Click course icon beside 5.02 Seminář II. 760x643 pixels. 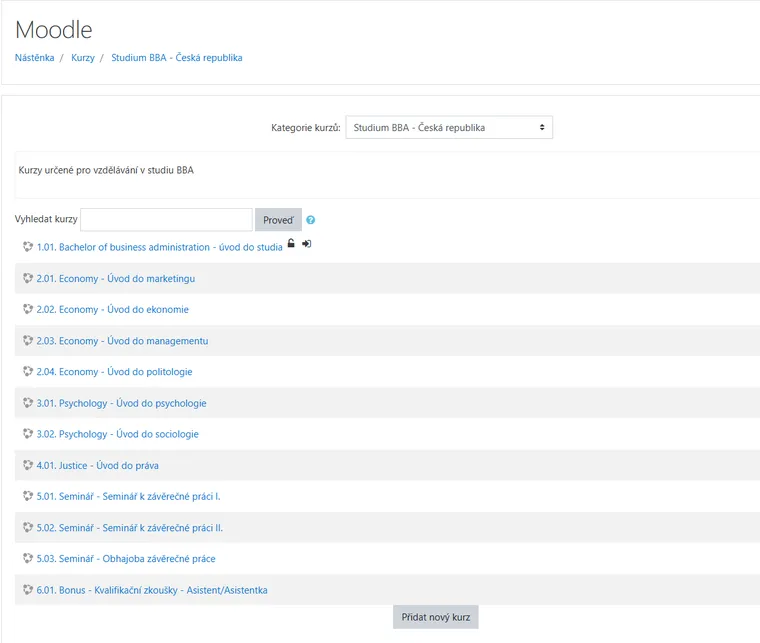(x=28, y=527)
